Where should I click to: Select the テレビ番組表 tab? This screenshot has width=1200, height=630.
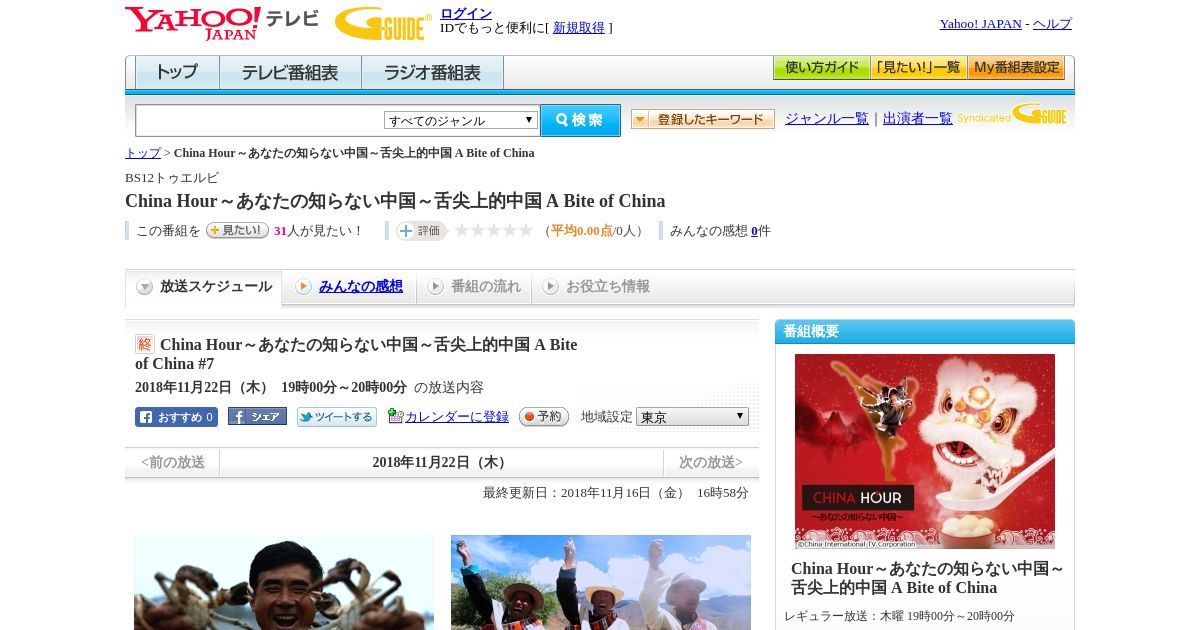290,73
